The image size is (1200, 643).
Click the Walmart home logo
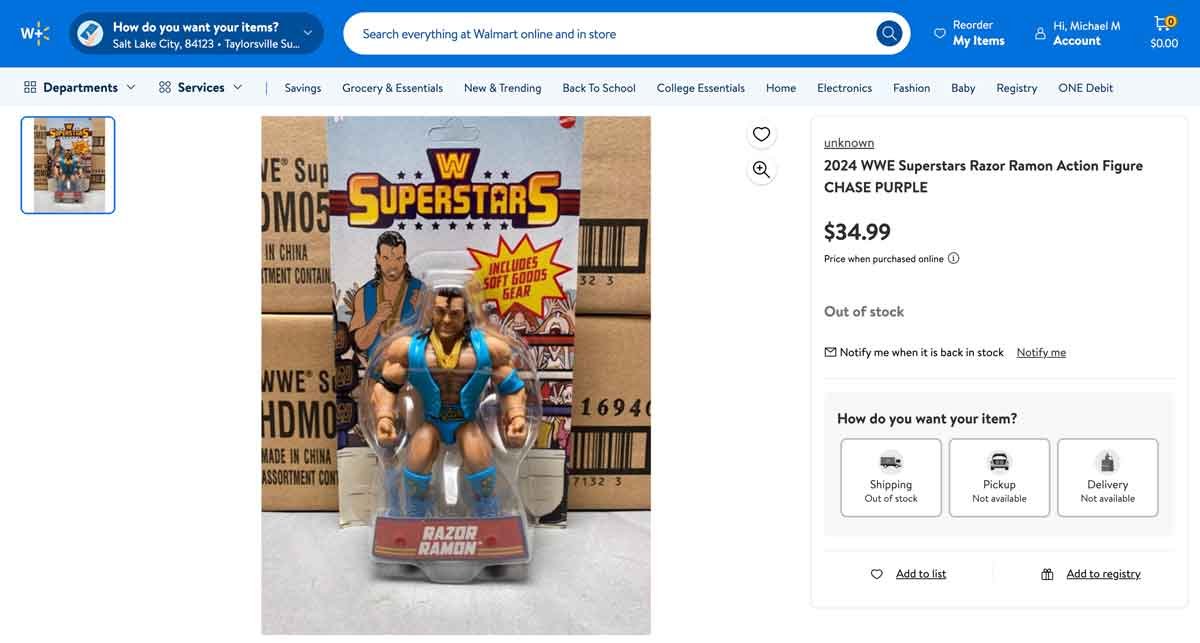point(34,33)
